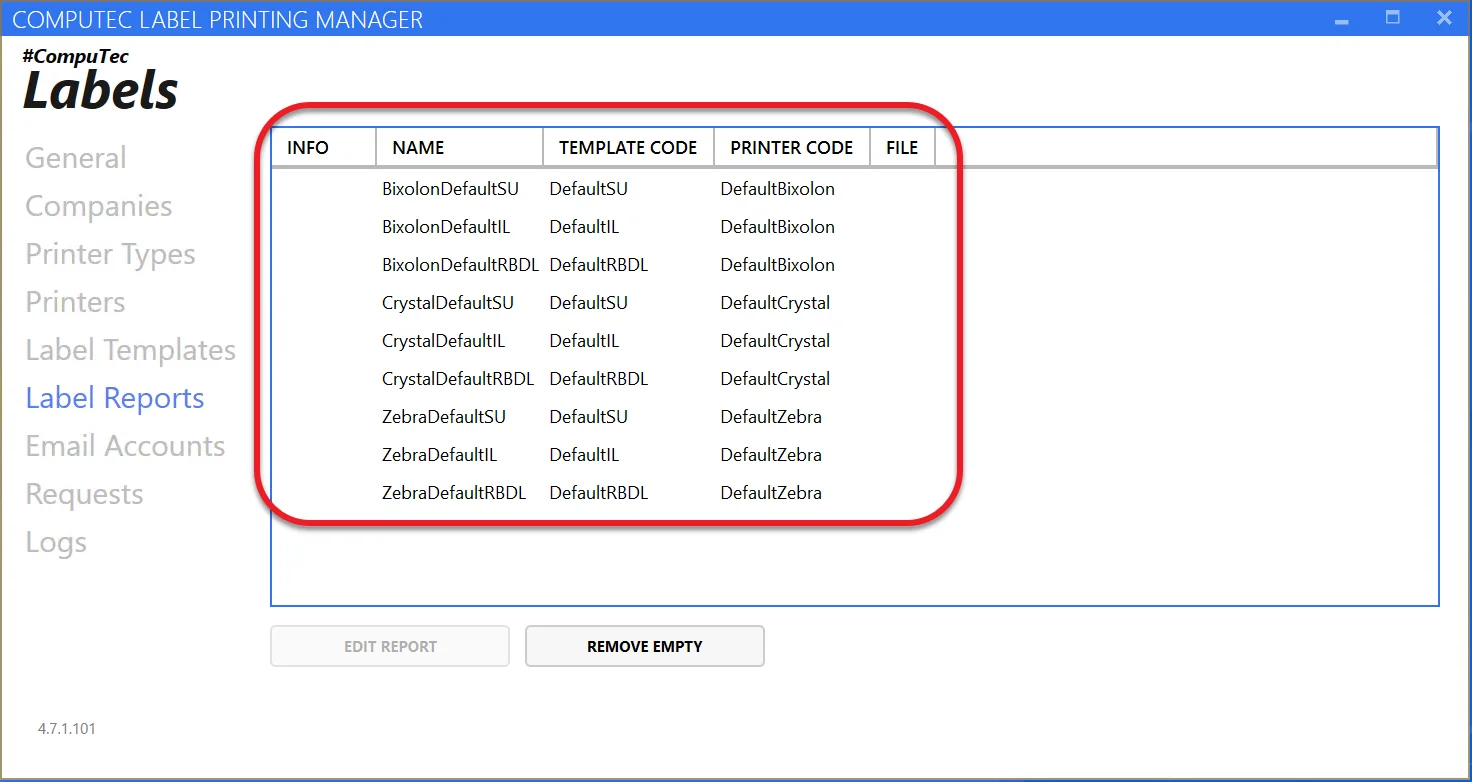Select Printers from the left menu
The width and height of the screenshot is (1472, 782).
(75, 302)
